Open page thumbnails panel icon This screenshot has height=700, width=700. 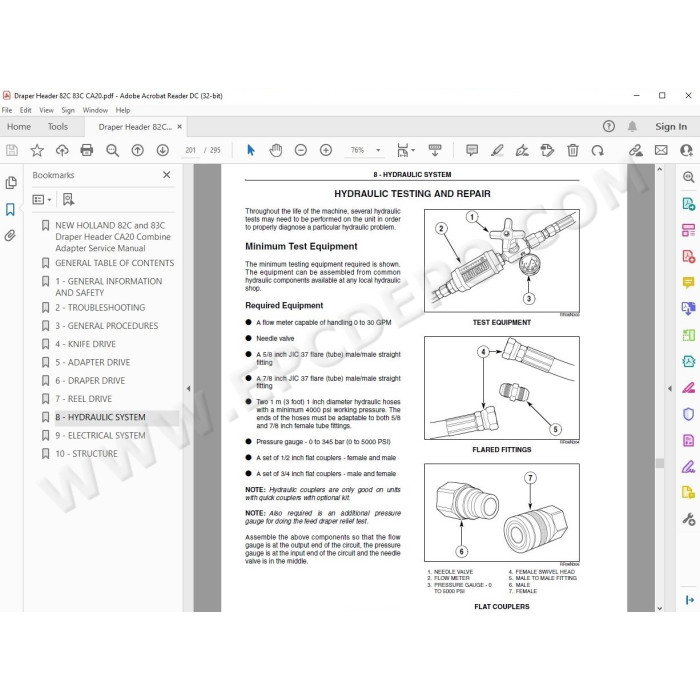pyautogui.click(x=11, y=183)
